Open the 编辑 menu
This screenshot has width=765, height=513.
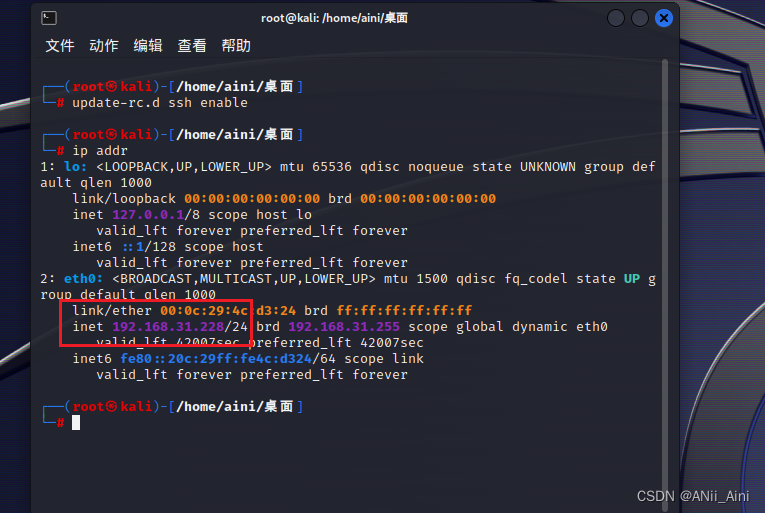(148, 46)
